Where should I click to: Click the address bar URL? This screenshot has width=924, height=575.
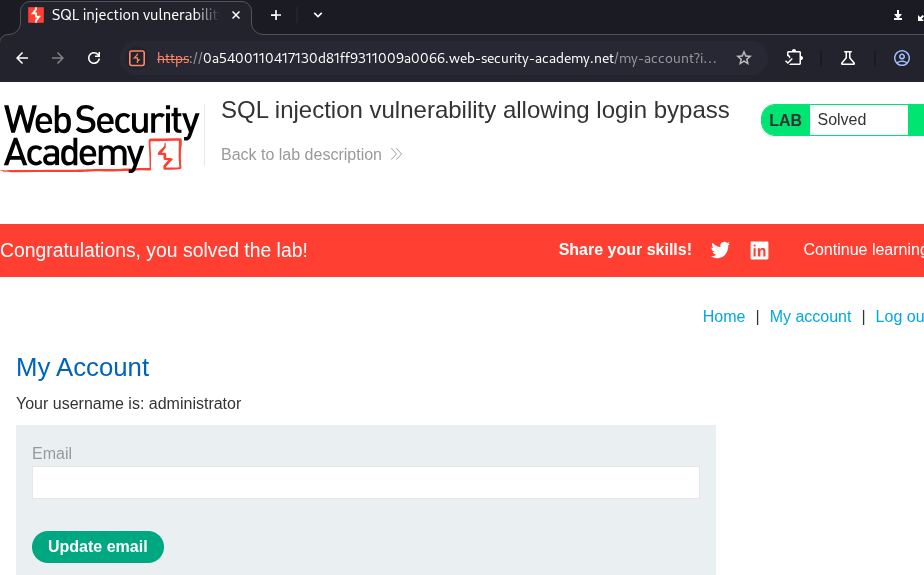(436, 58)
